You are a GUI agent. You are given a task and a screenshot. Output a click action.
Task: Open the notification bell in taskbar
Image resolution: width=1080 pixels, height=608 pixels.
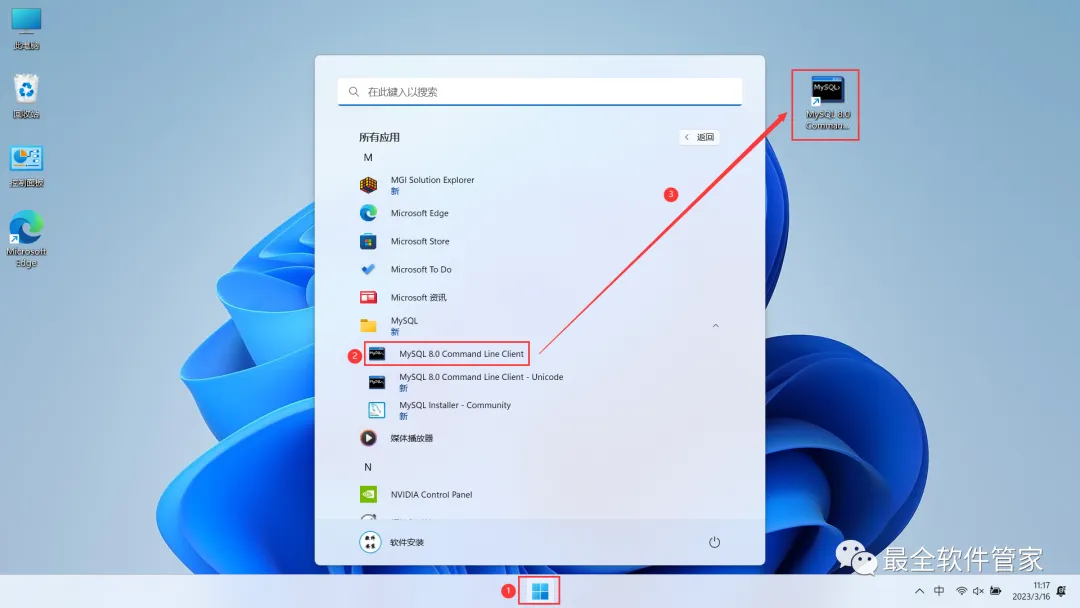coord(1061,591)
